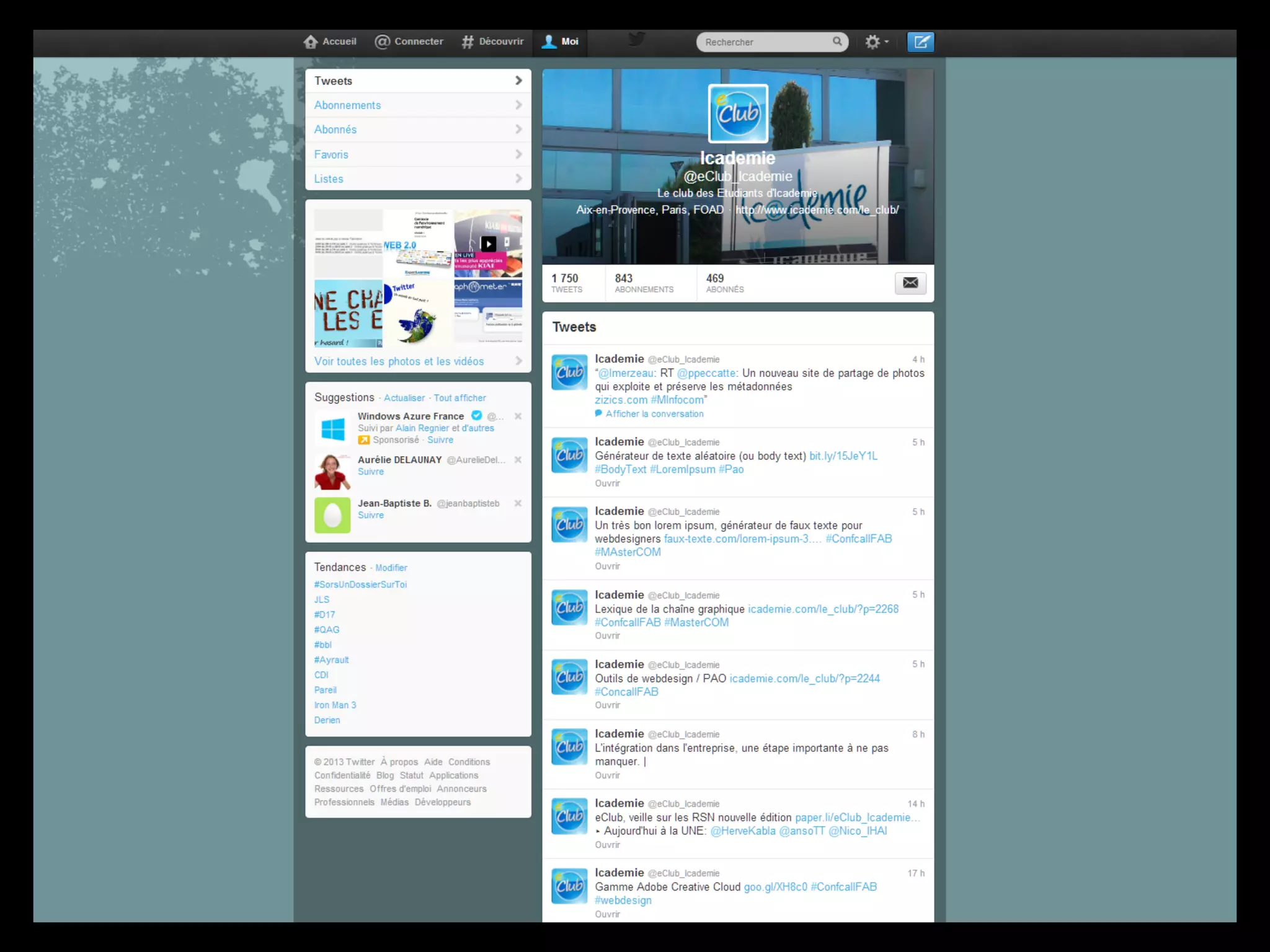The height and width of the screenshot is (952, 1270).
Task: Dismiss Aurélie DELAUNAY suggestion
Action: (518, 460)
